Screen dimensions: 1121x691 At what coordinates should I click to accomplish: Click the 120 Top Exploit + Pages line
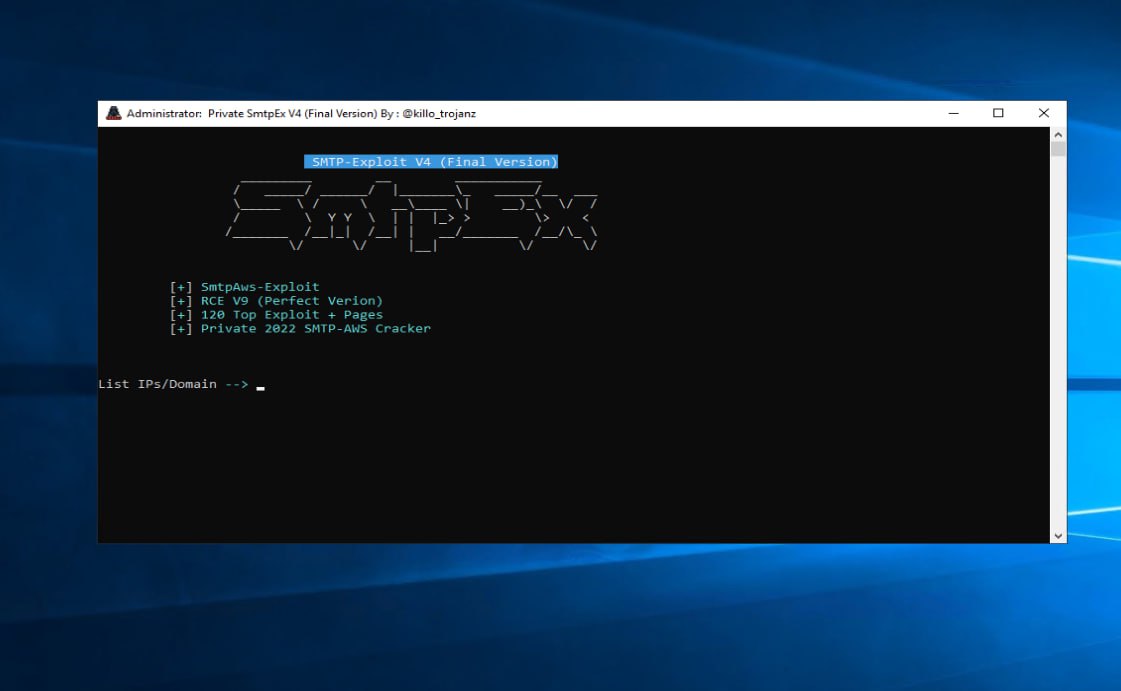(x=291, y=315)
